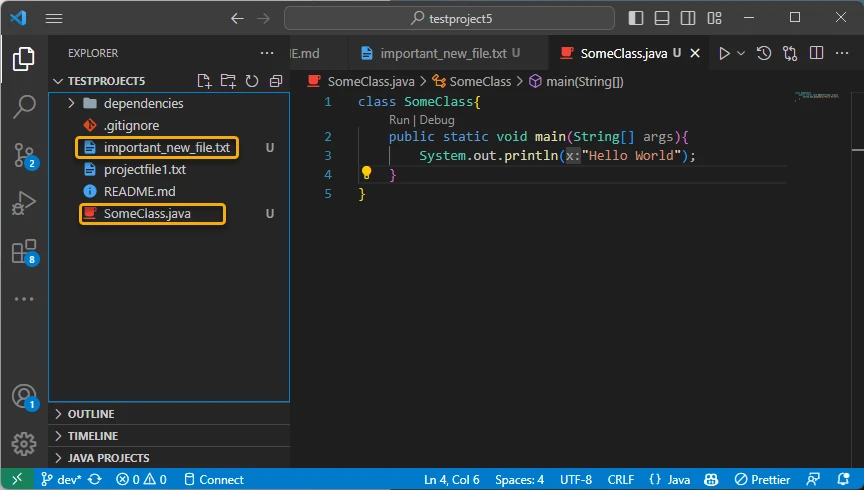Split the editor to the right
The width and height of the screenshot is (864, 490).
pos(817,53)
